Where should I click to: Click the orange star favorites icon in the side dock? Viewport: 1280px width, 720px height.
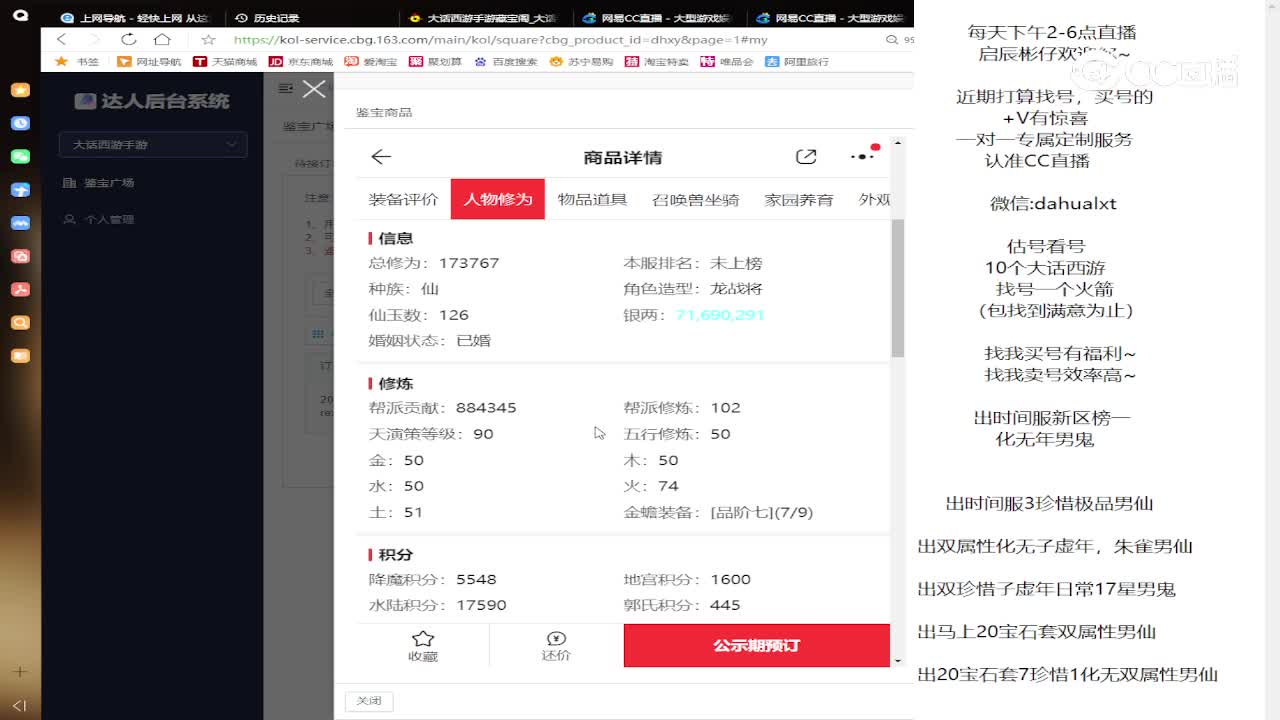click(x=20, y=90)
